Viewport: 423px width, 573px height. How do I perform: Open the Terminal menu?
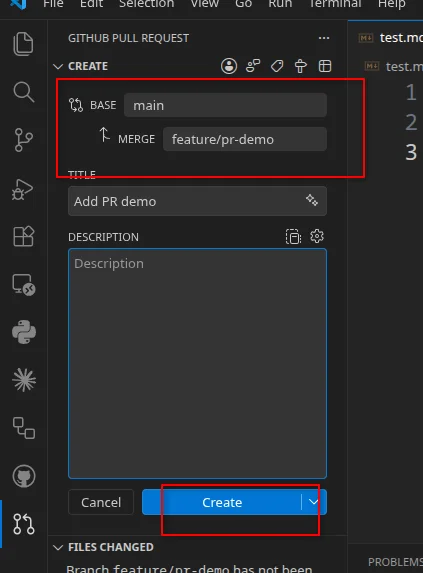click(335, 4)
